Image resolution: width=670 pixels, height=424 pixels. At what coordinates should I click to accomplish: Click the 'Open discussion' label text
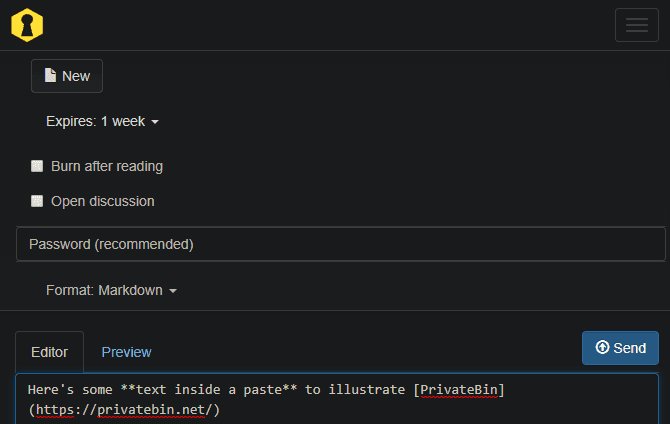[x=103, y=201]
